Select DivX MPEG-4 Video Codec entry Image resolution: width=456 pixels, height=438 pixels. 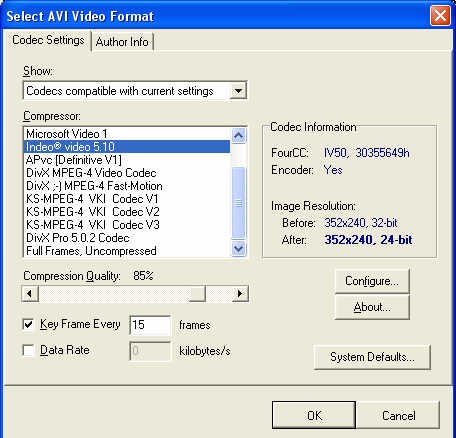click(x=127, y=173)
